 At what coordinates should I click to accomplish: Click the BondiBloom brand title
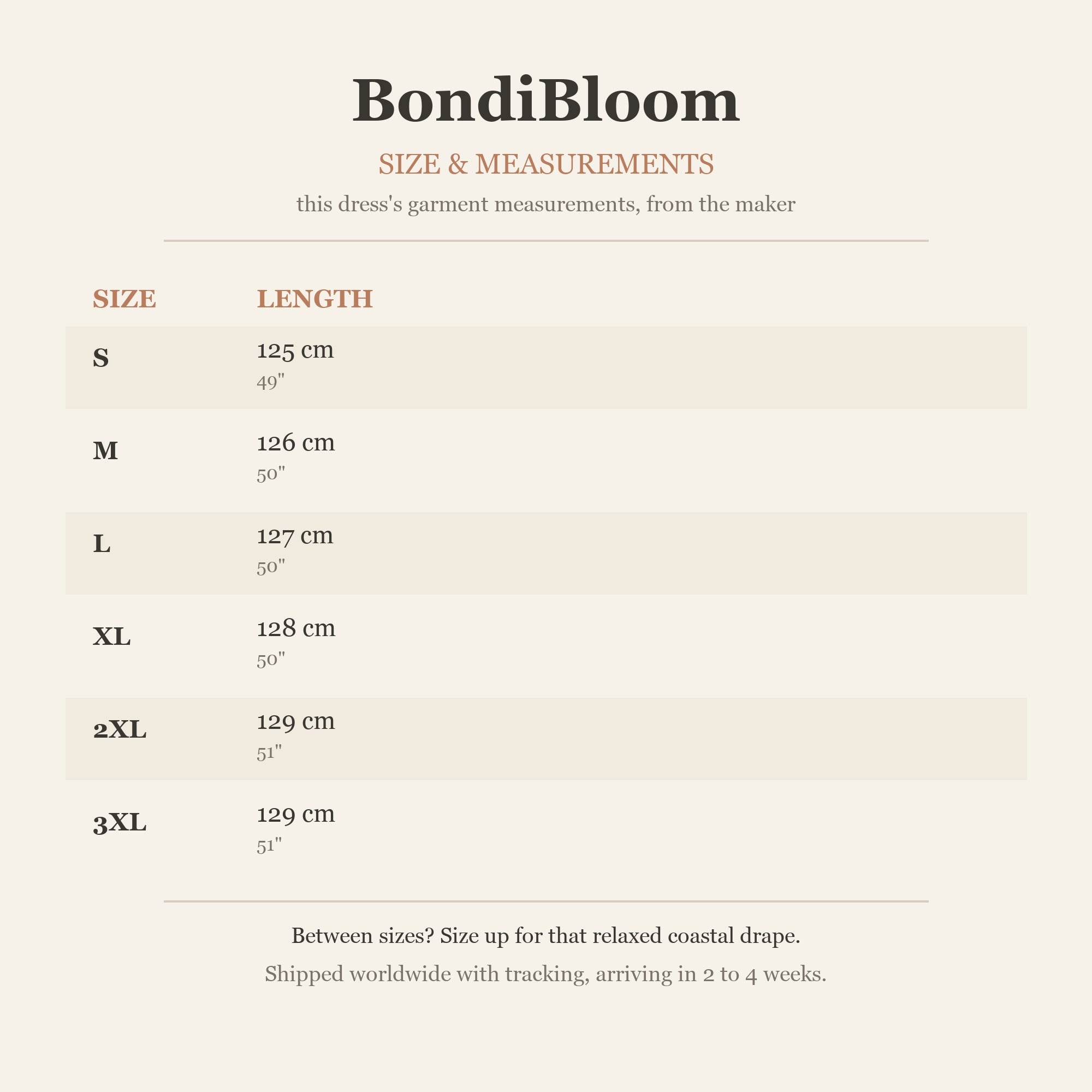[x=546, y=100]
